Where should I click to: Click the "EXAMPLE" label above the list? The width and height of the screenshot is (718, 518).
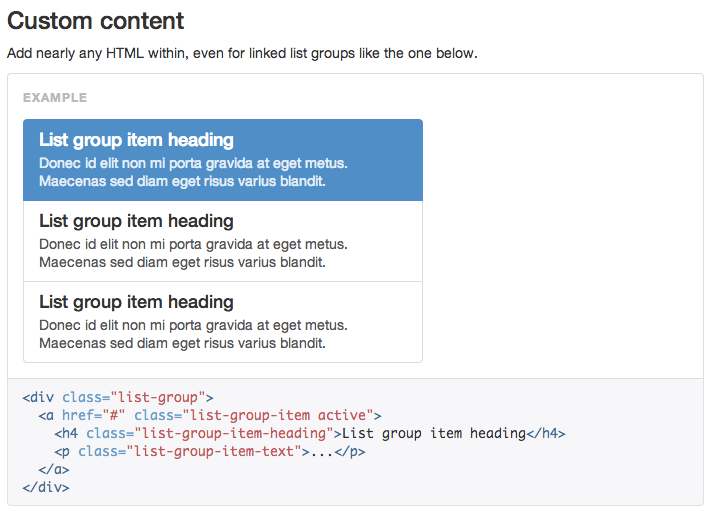click(55, 98)
